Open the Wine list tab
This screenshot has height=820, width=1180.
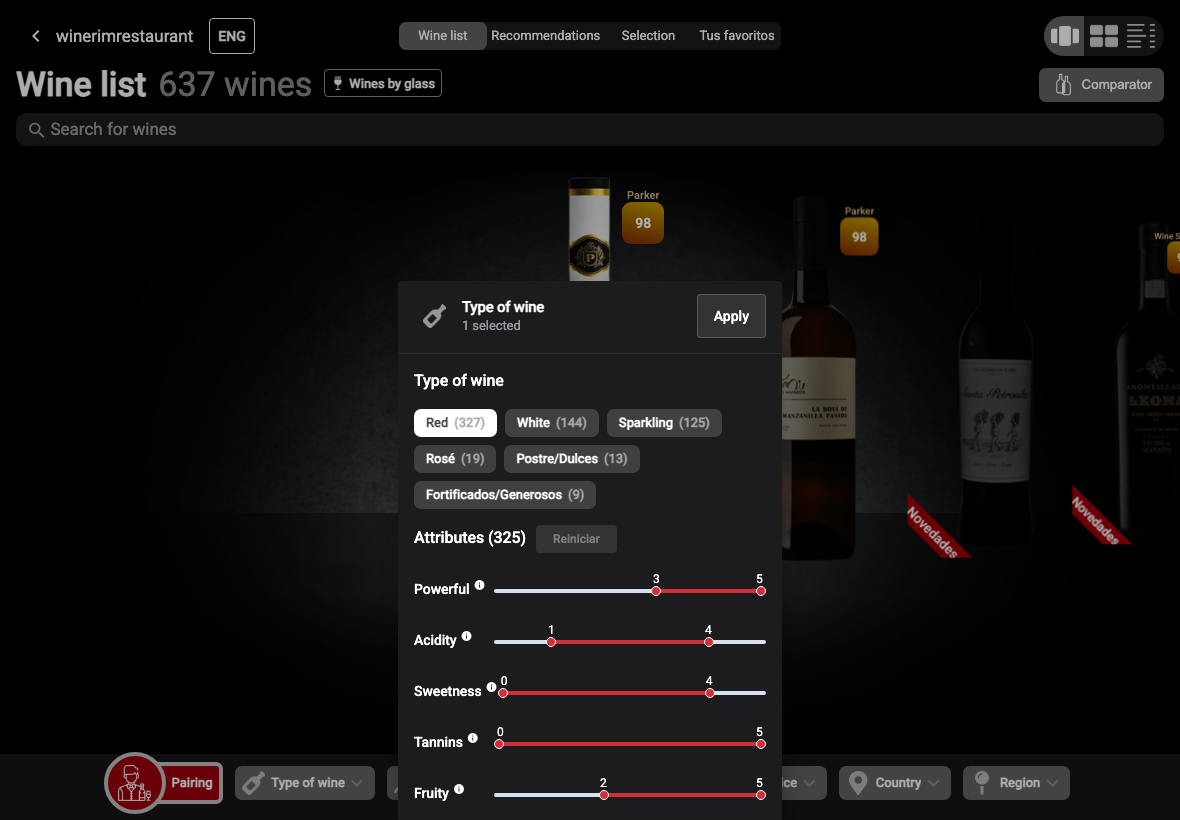click(x=442, y=36)
